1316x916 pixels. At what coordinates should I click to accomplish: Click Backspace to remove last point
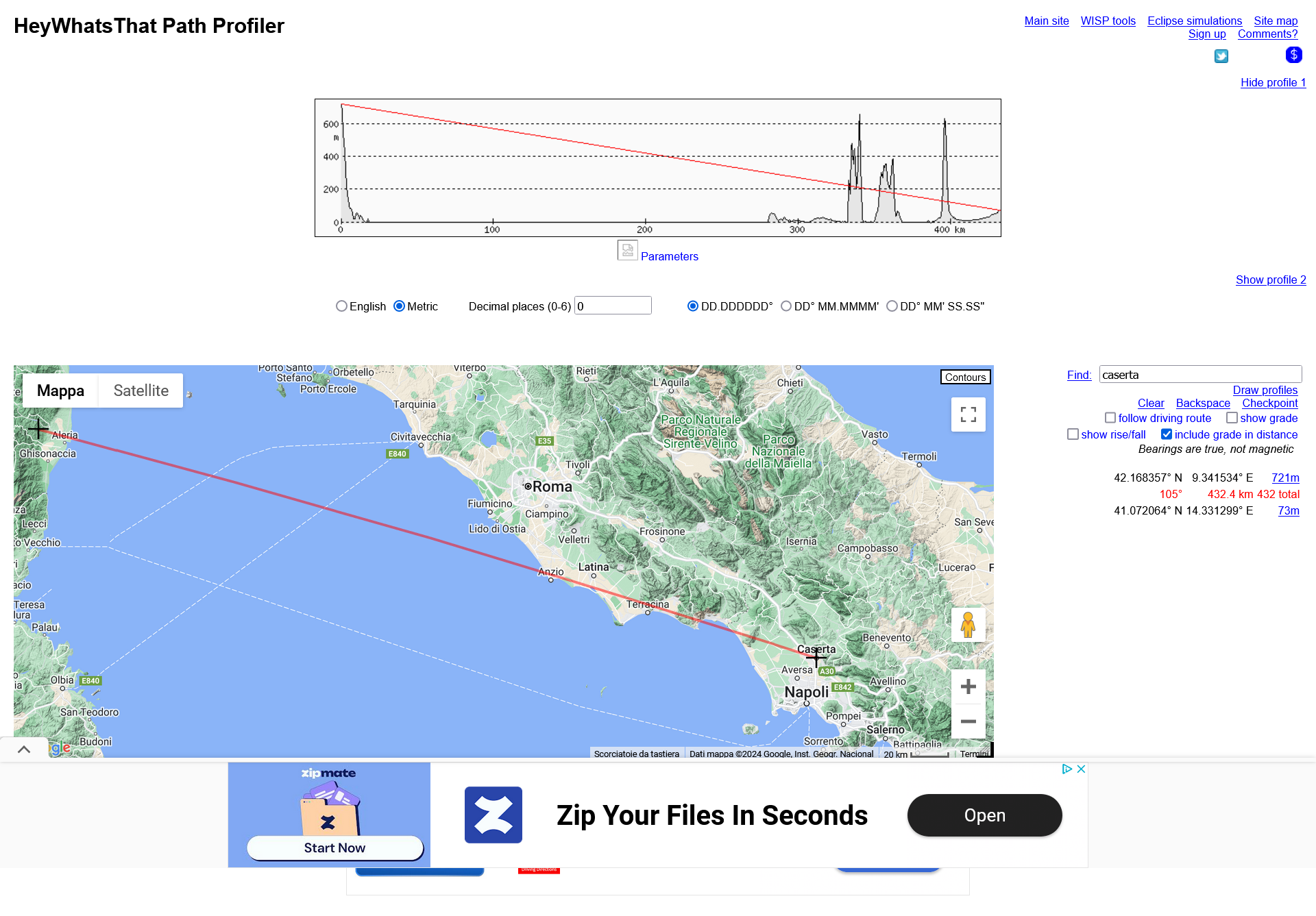coord(1203,403)
